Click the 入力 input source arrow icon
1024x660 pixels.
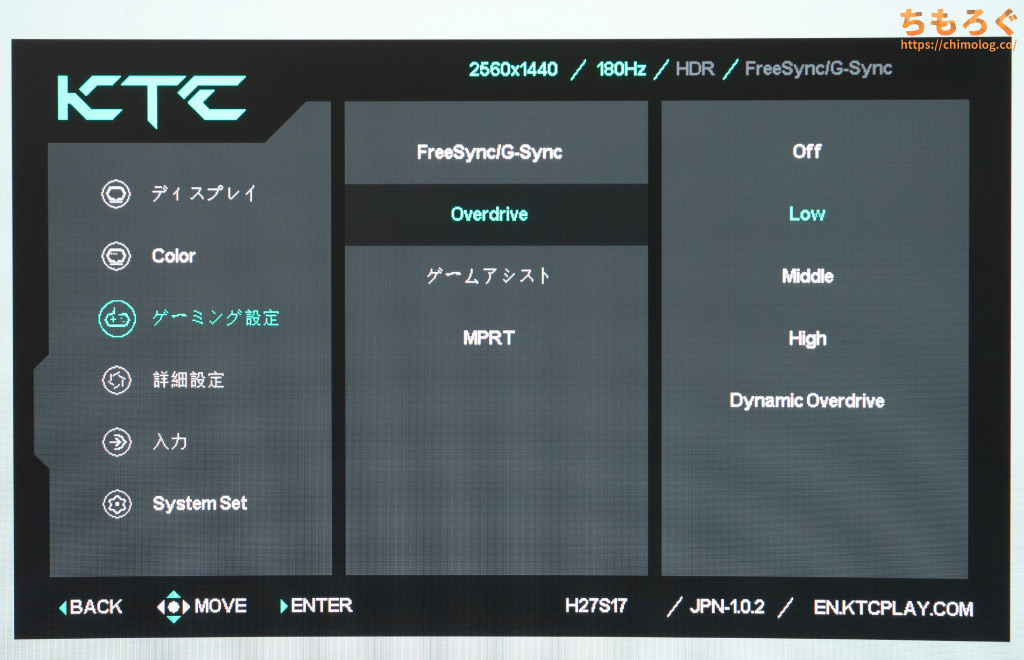[116, 442]
